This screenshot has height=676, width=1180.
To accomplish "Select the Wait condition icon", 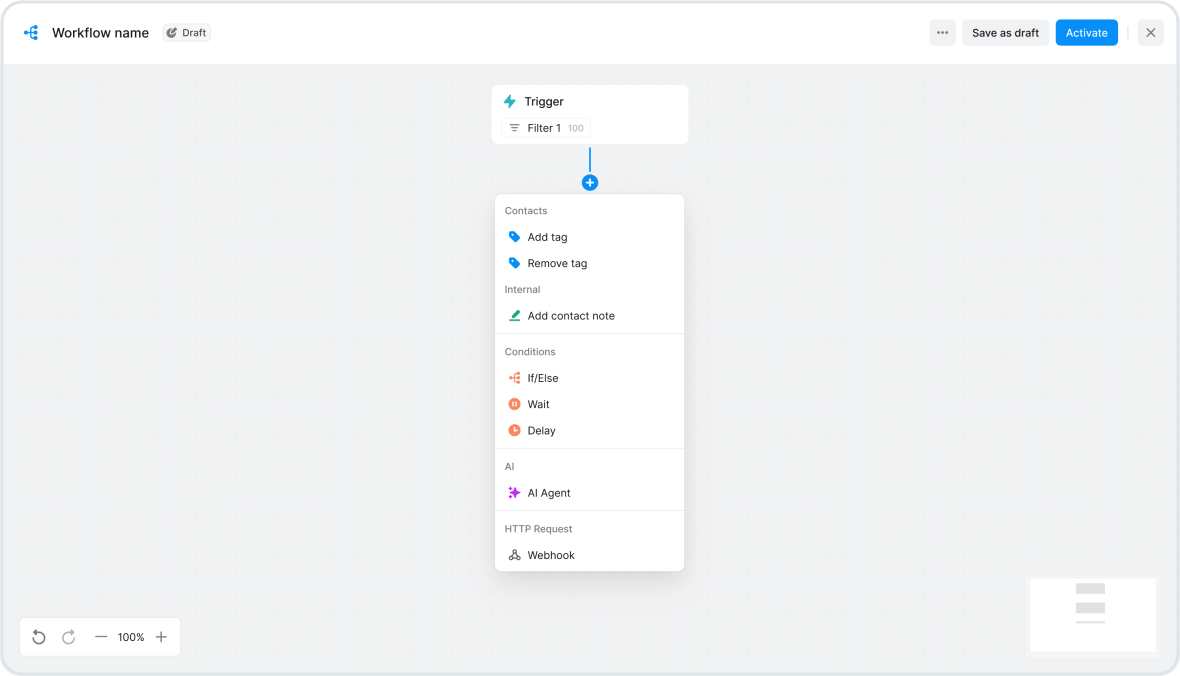I will (514, 404).
